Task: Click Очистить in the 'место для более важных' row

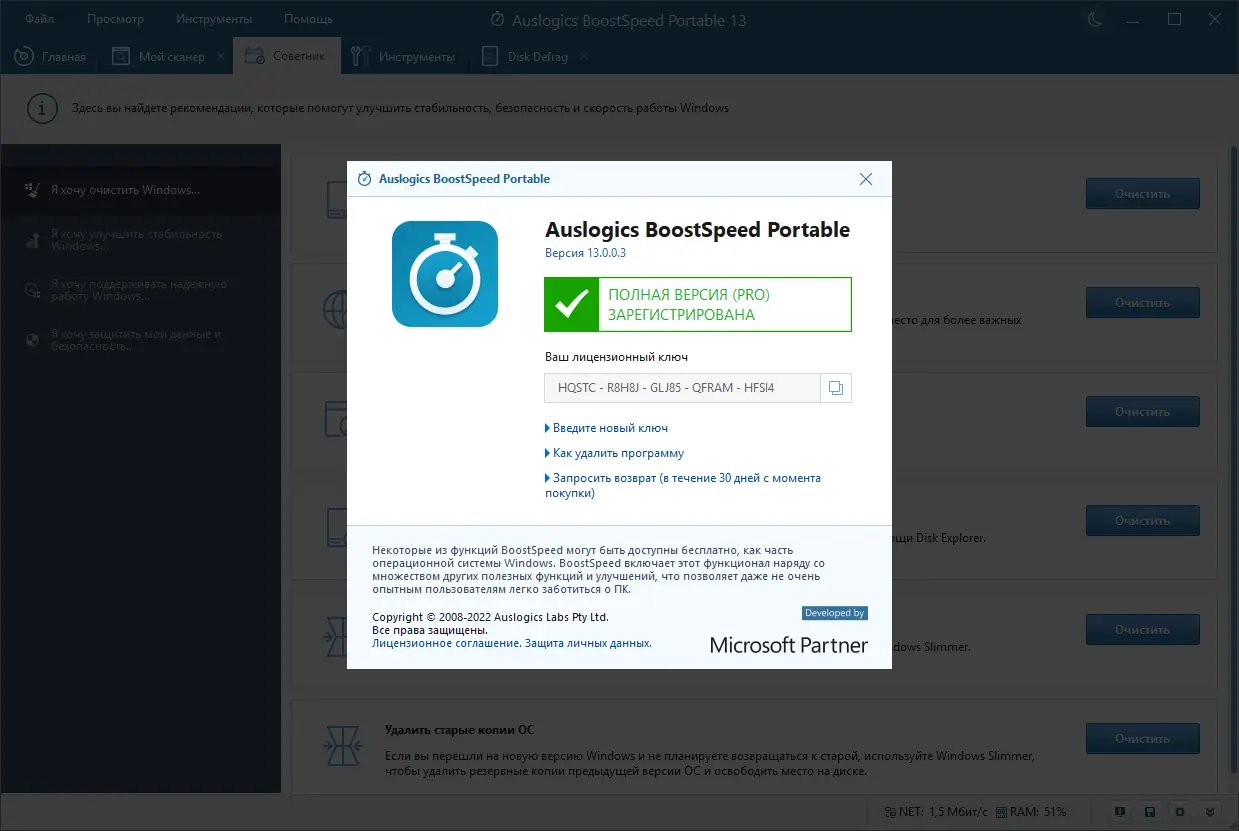Action: 1142,302
